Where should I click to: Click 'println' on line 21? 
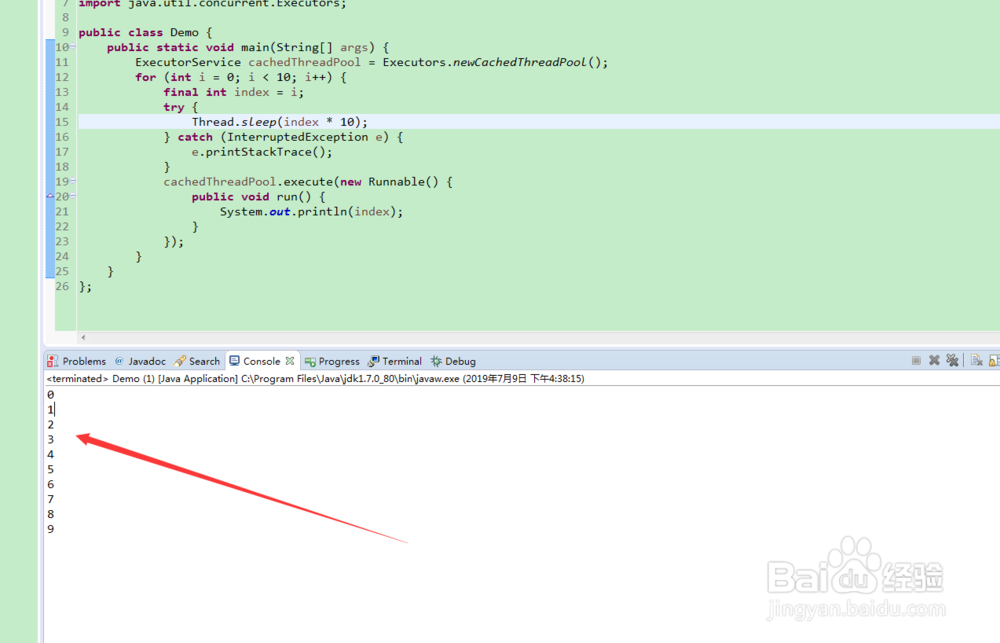pyautogui.click(x=323, y=212)
